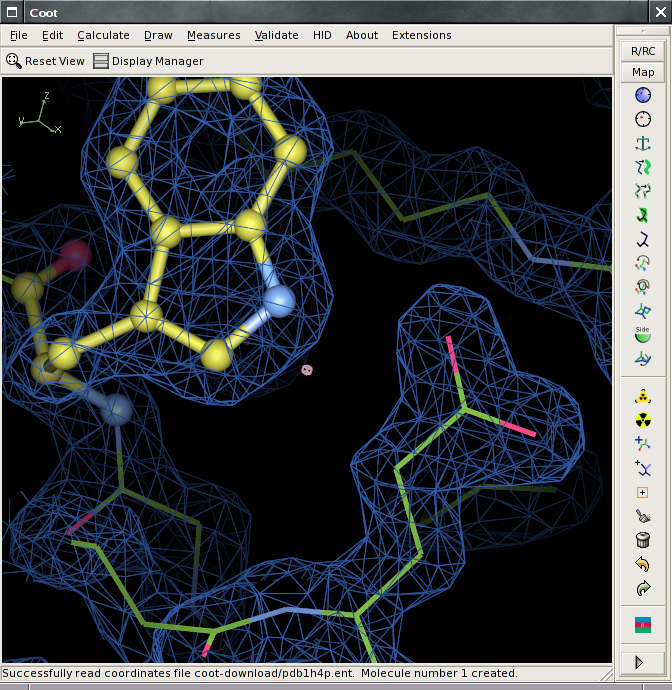Expand toolbar using bottom arrow button

point(643,662)
